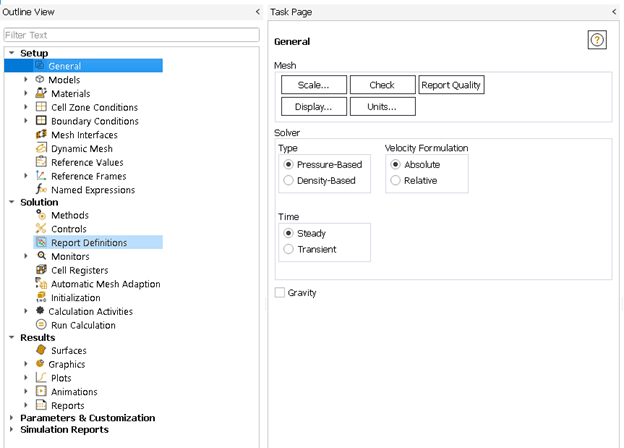
Task: Click the Filter Text input field
Action: pos(131,35)
